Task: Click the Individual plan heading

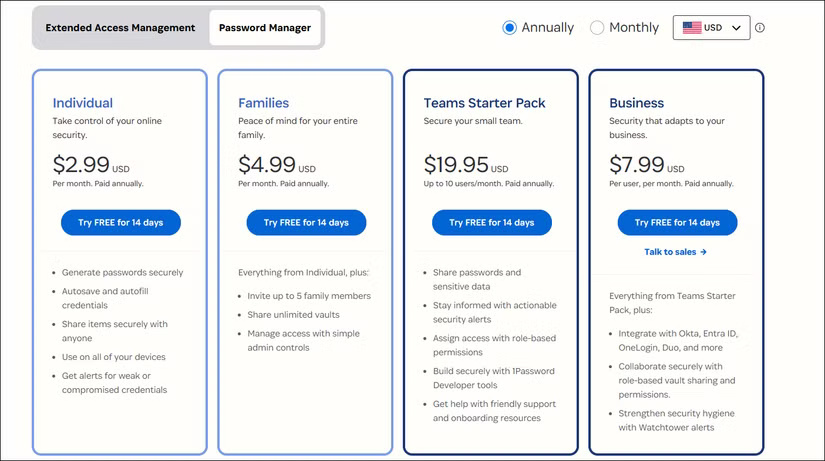Action: 82,103
